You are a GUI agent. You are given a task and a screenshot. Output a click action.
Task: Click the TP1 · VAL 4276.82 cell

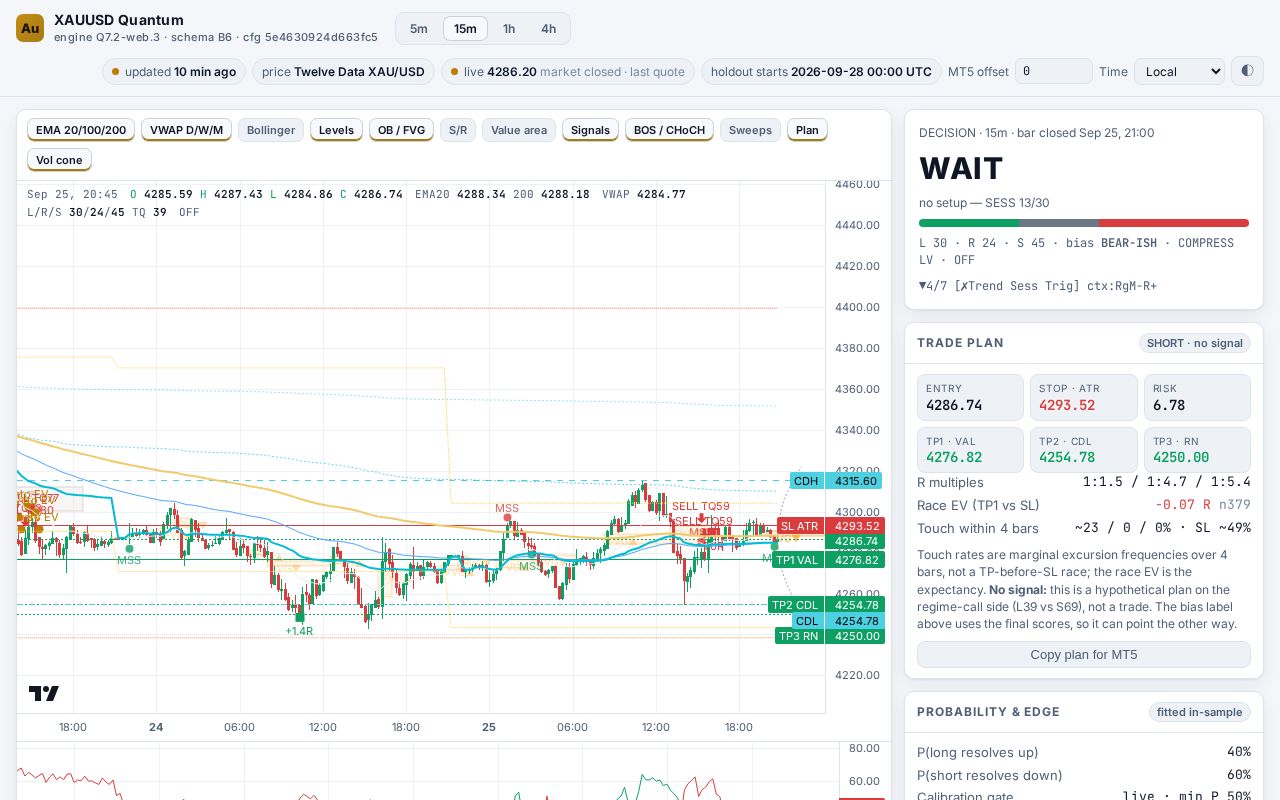[970, 450]
